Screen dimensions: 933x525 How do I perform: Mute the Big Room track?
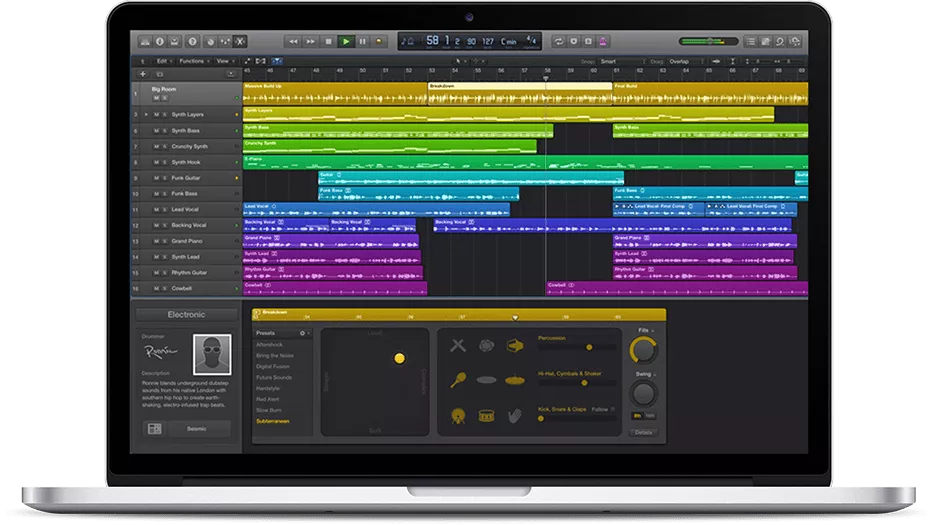click(156, 98)
